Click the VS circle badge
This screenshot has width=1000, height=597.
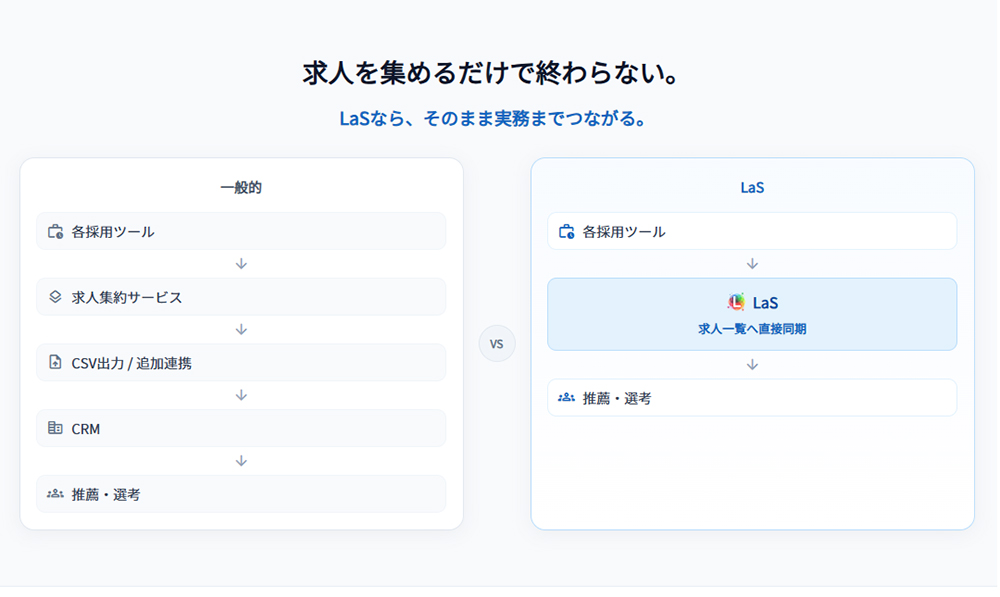pyautogui.click(x=497, y=344)
